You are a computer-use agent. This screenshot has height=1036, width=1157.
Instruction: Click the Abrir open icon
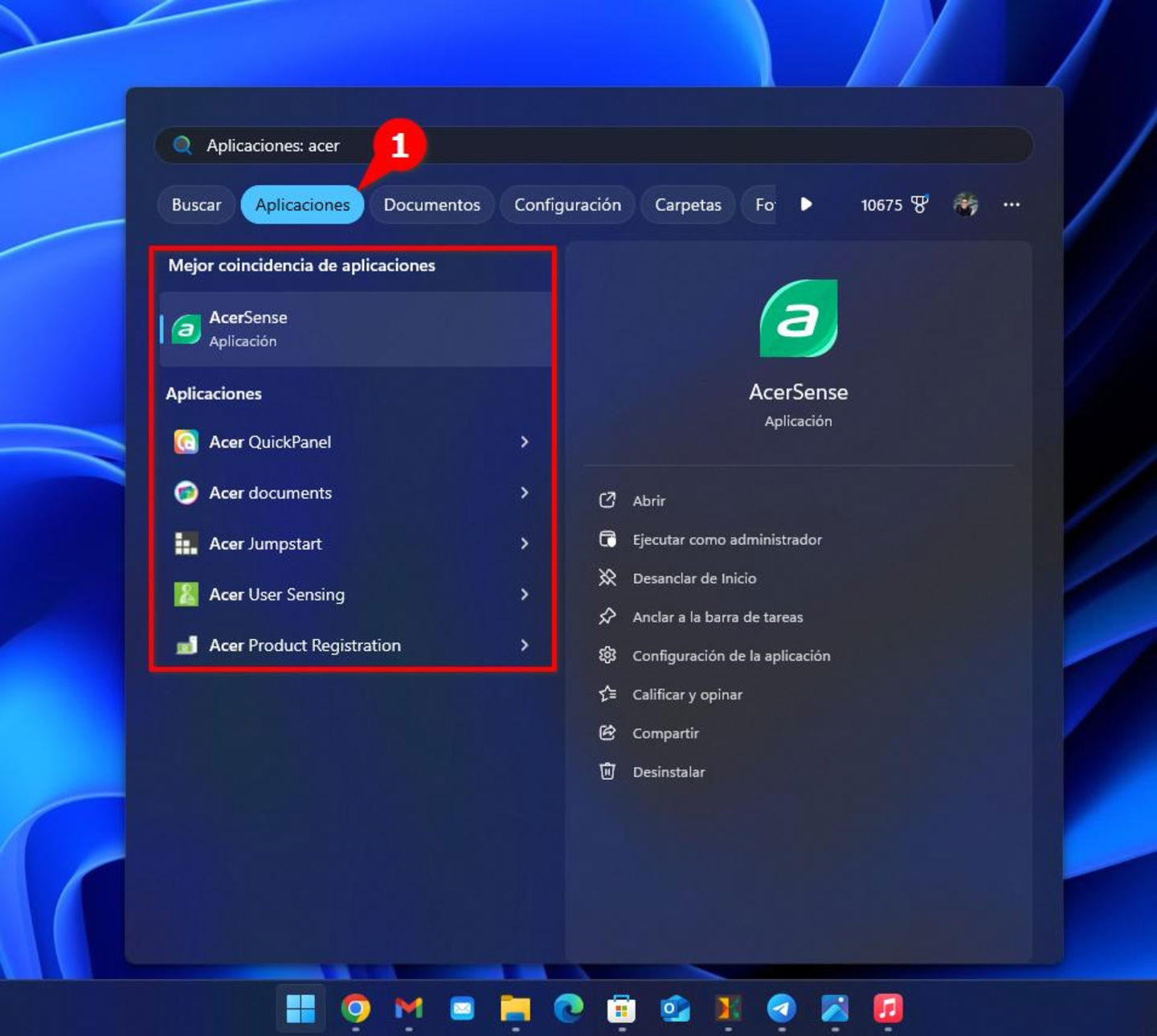click(x=607, y=500)
